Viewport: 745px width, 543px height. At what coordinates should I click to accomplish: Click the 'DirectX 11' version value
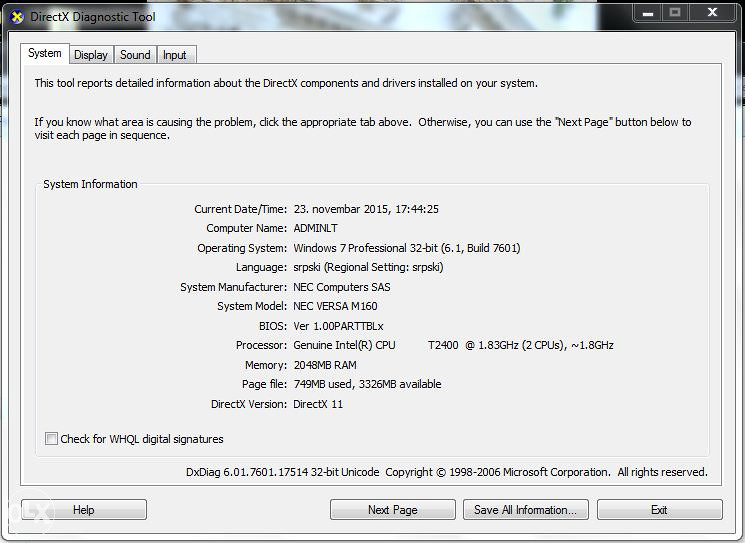[318, 404]
